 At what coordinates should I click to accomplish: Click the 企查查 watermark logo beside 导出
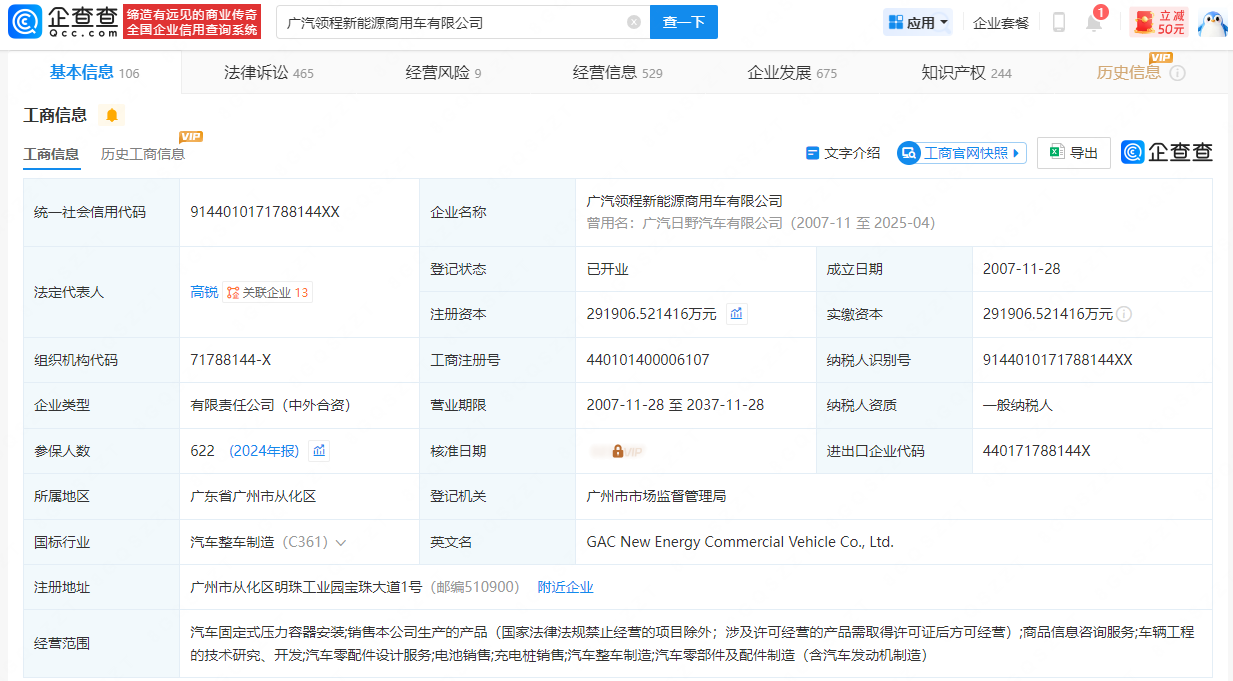(x=1167, y=152)
